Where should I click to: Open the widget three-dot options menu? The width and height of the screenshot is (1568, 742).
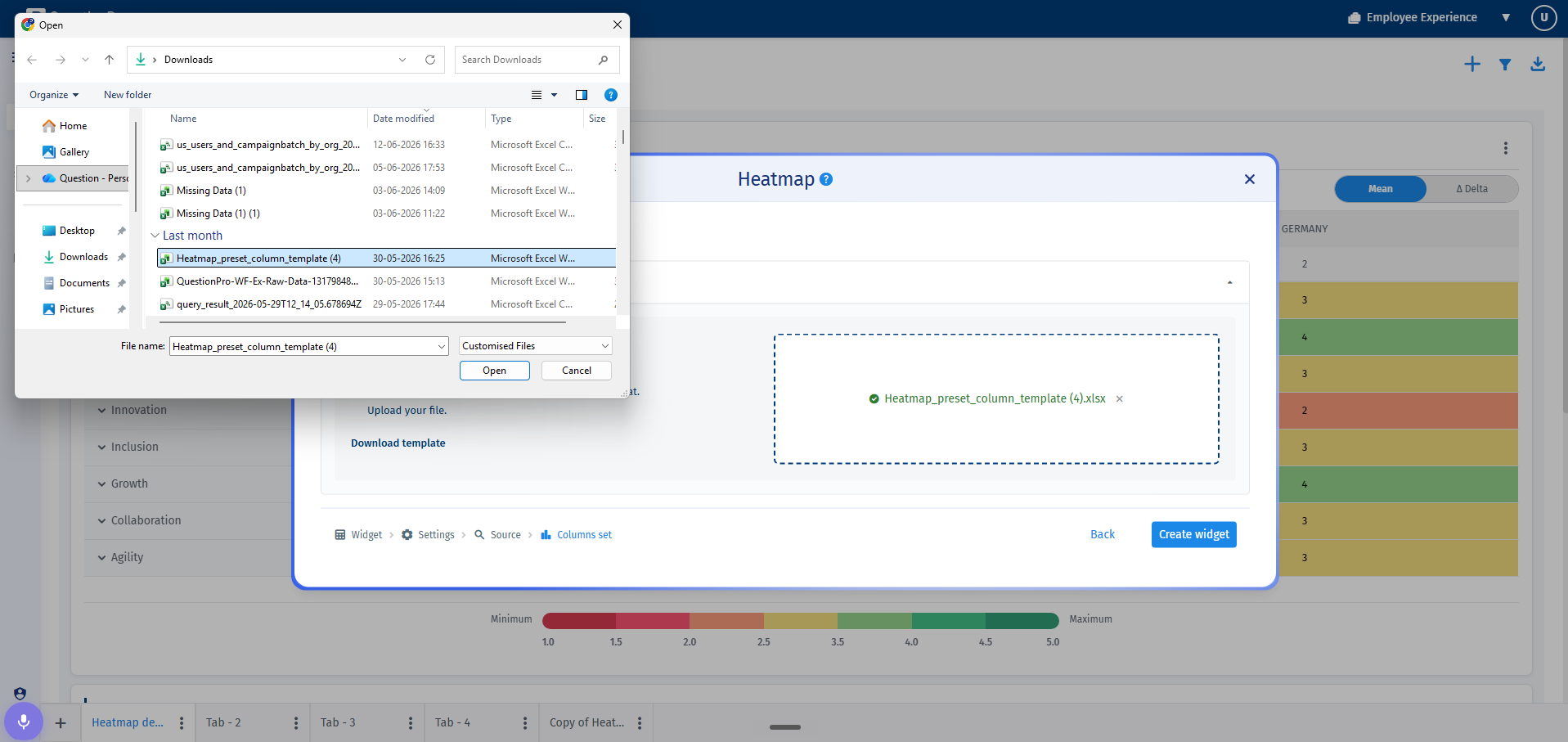pyautogui.click(x=1506, y=148)
